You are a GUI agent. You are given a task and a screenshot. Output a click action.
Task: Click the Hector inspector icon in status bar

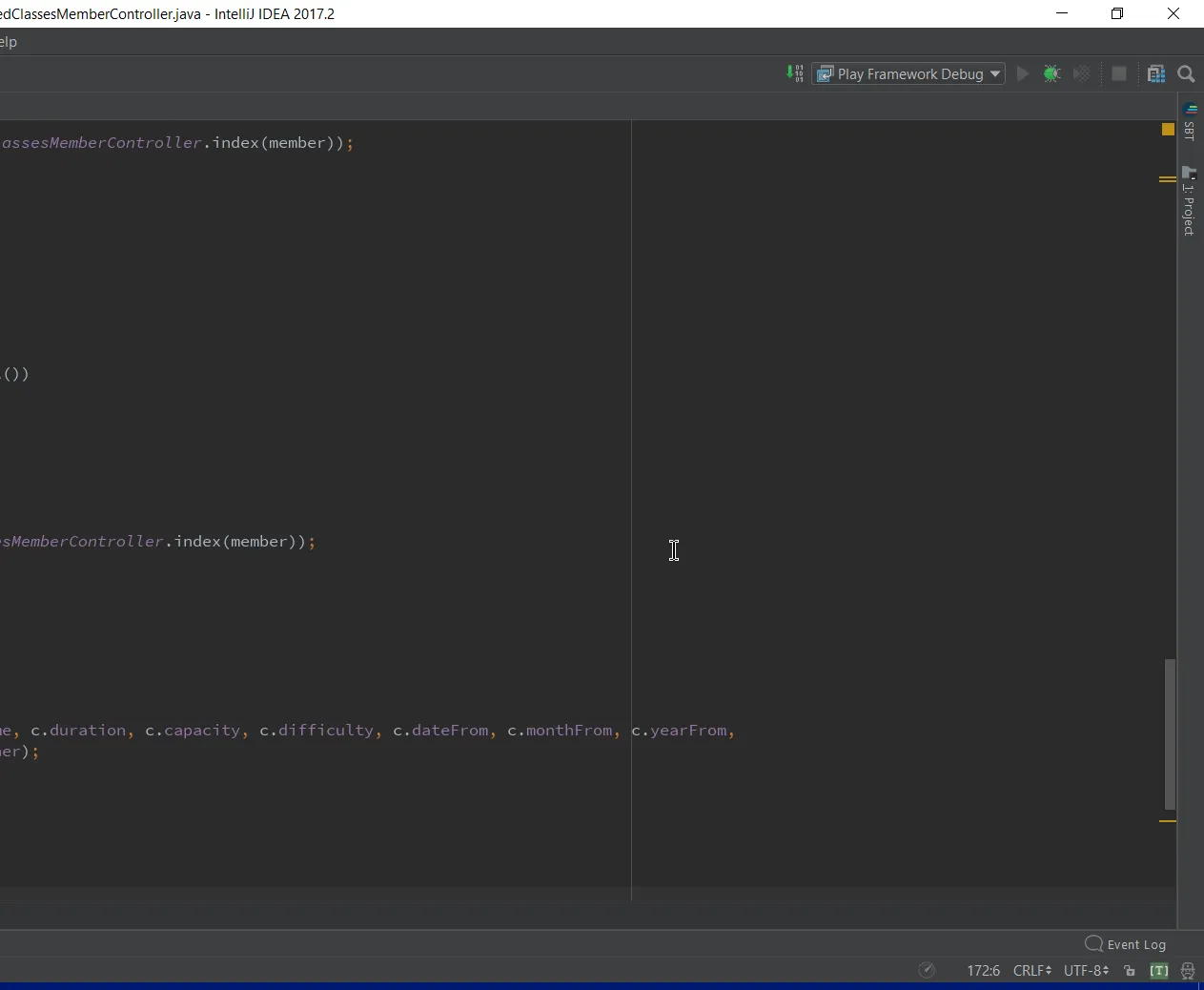pyautogui.click(x=1188, y=971)
